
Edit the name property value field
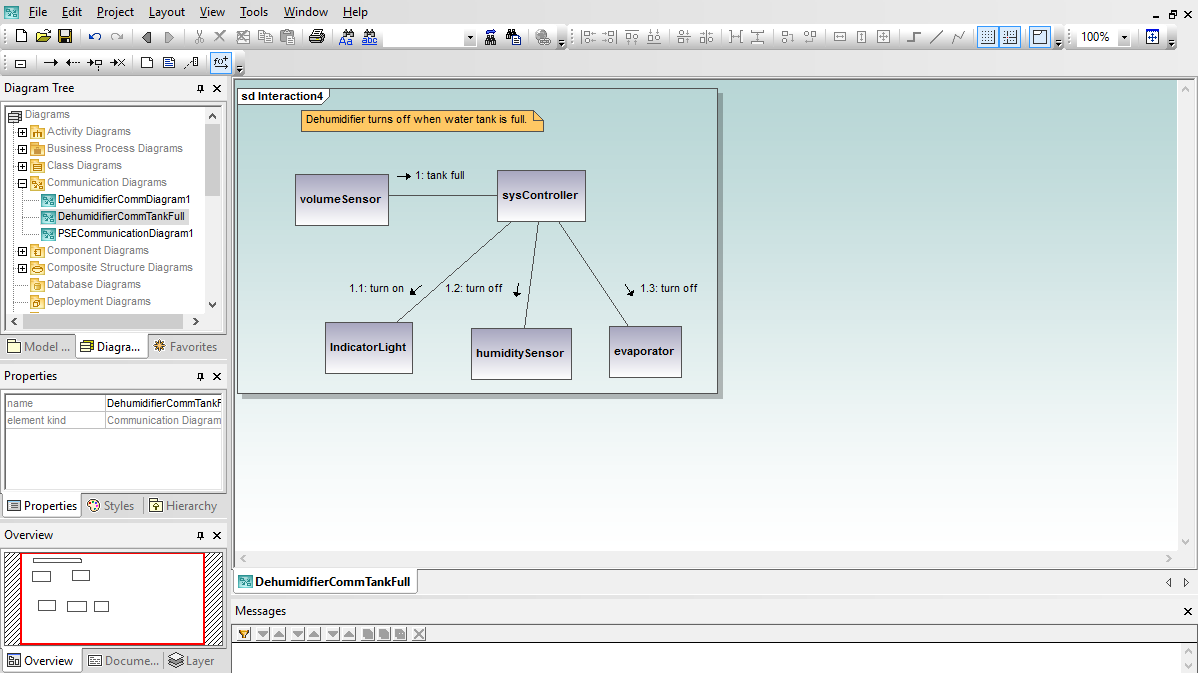[164, 403]
